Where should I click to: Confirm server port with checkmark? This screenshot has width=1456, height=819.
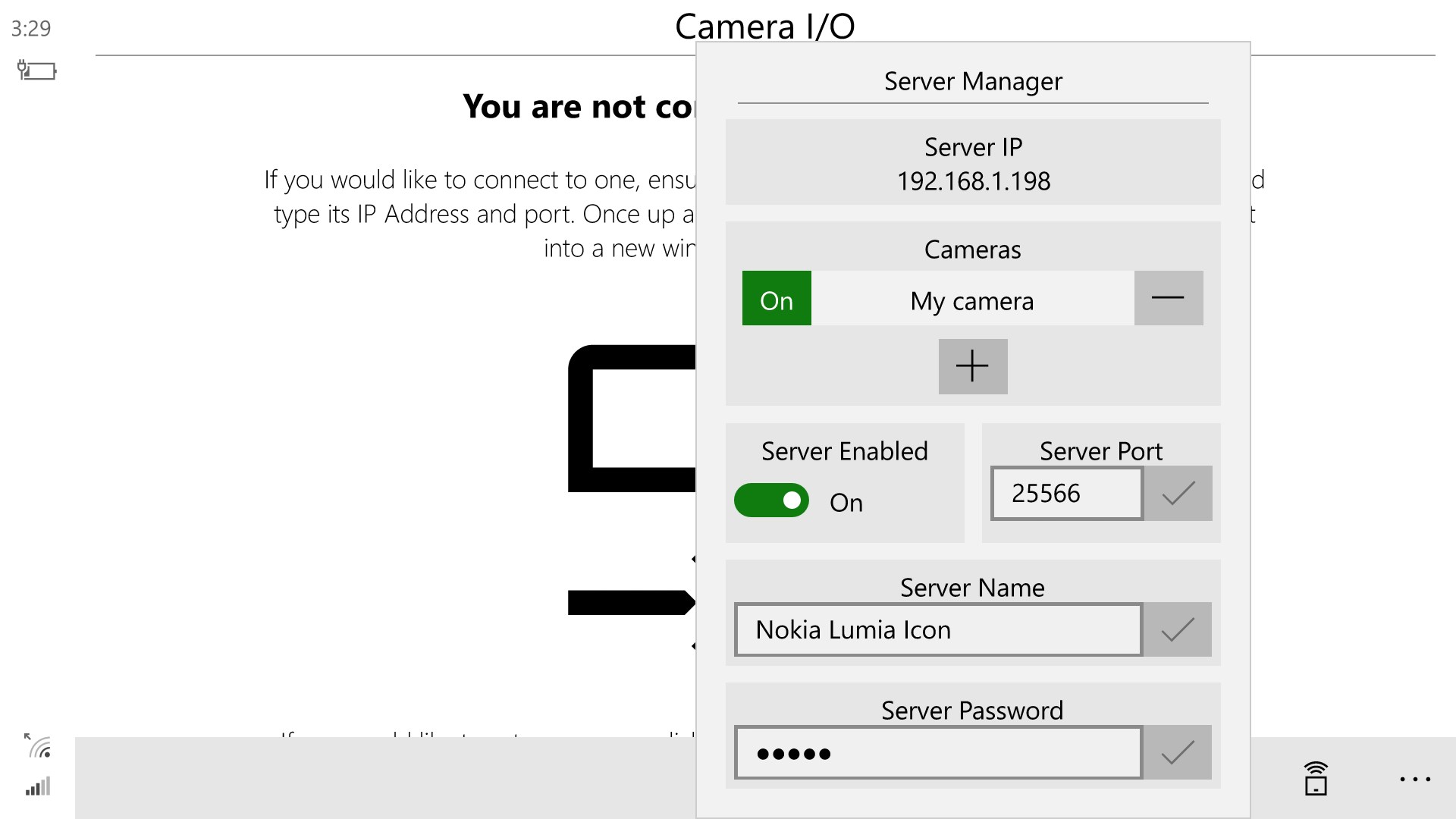click(x=1178, y=494)
